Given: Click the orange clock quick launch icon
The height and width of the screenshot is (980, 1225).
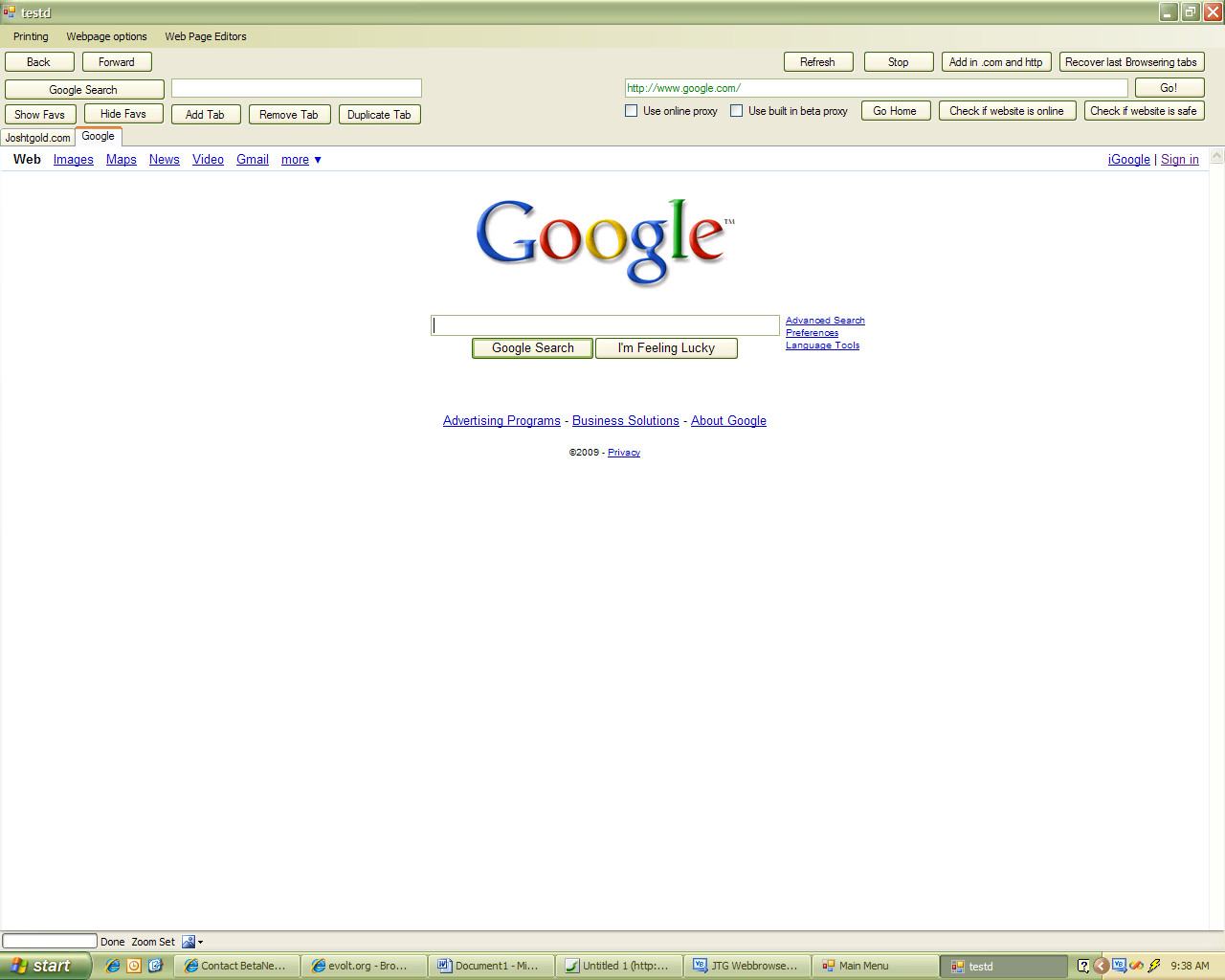Looking at the screenshot, I should click(134, 966).
